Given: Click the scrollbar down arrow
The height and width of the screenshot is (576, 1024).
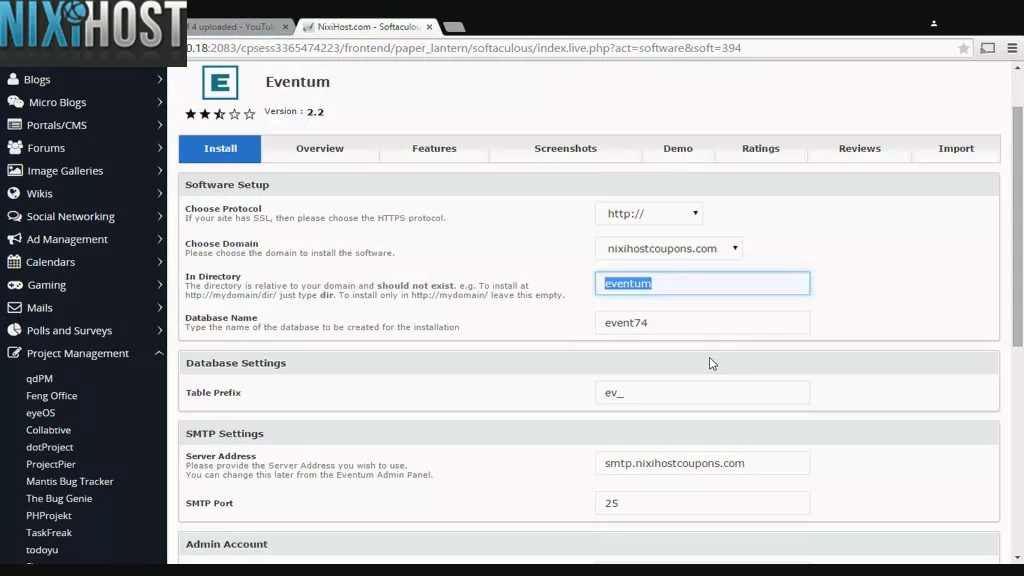Looking at the screenshot, I should [1017, 558].
